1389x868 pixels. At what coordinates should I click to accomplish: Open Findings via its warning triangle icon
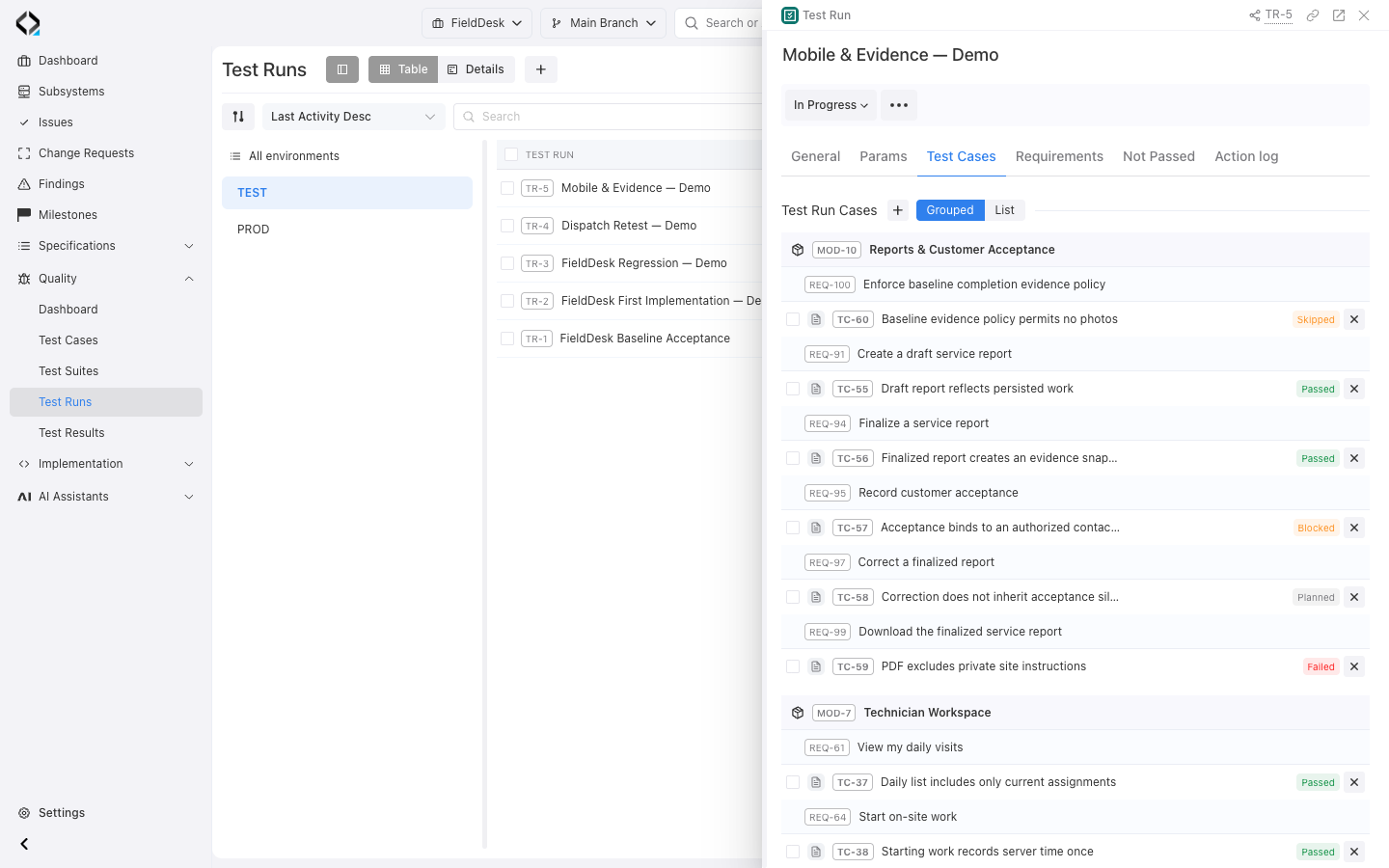[24, 184]
